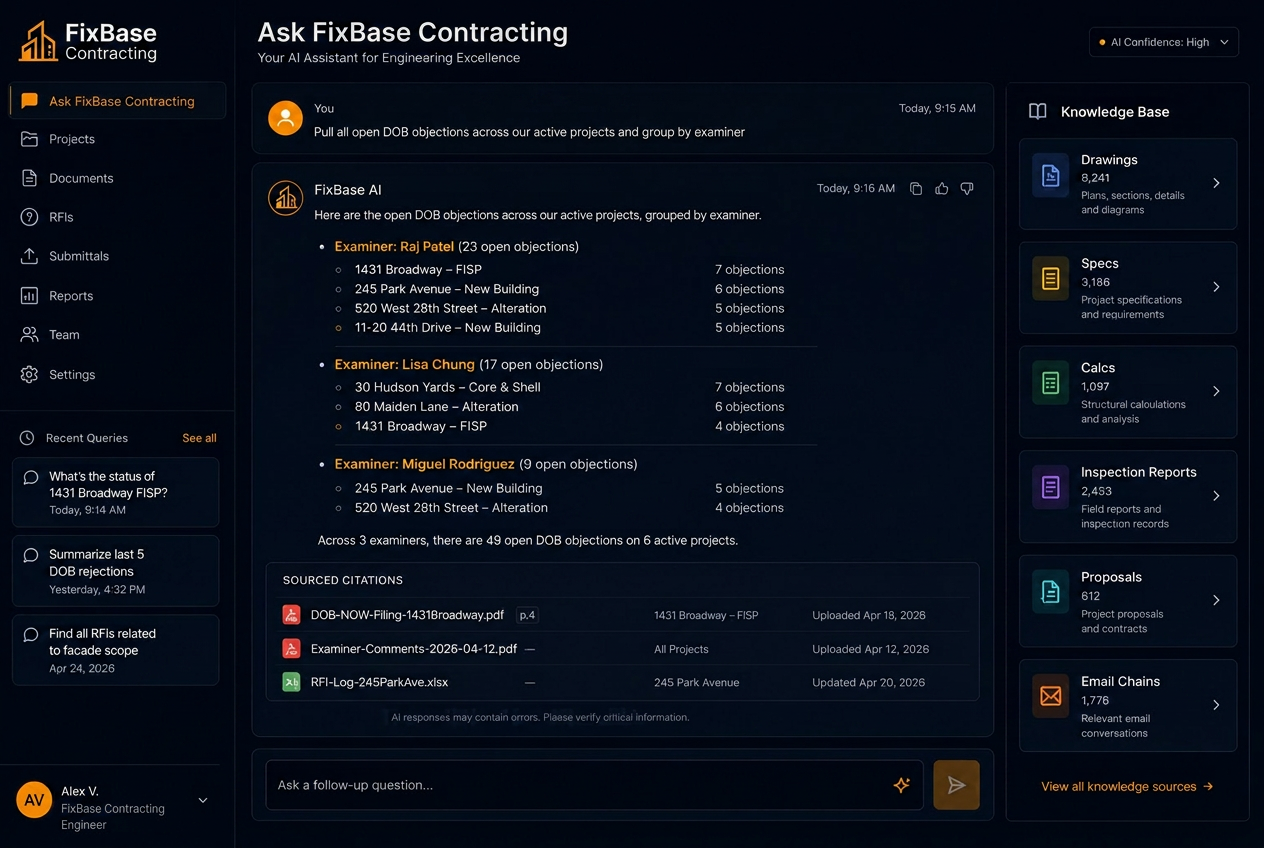Open RFIs in the sidebar
Image resolution: width=1264 pixels, height=848 pixels.
pos(117,217)
